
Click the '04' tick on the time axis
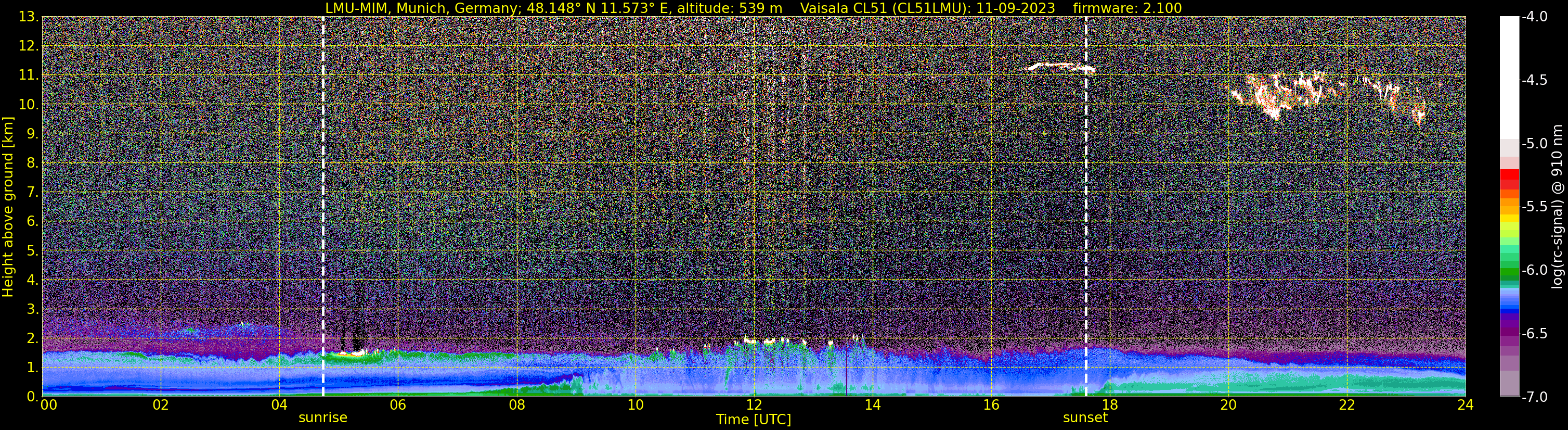[x=279, y=405]
